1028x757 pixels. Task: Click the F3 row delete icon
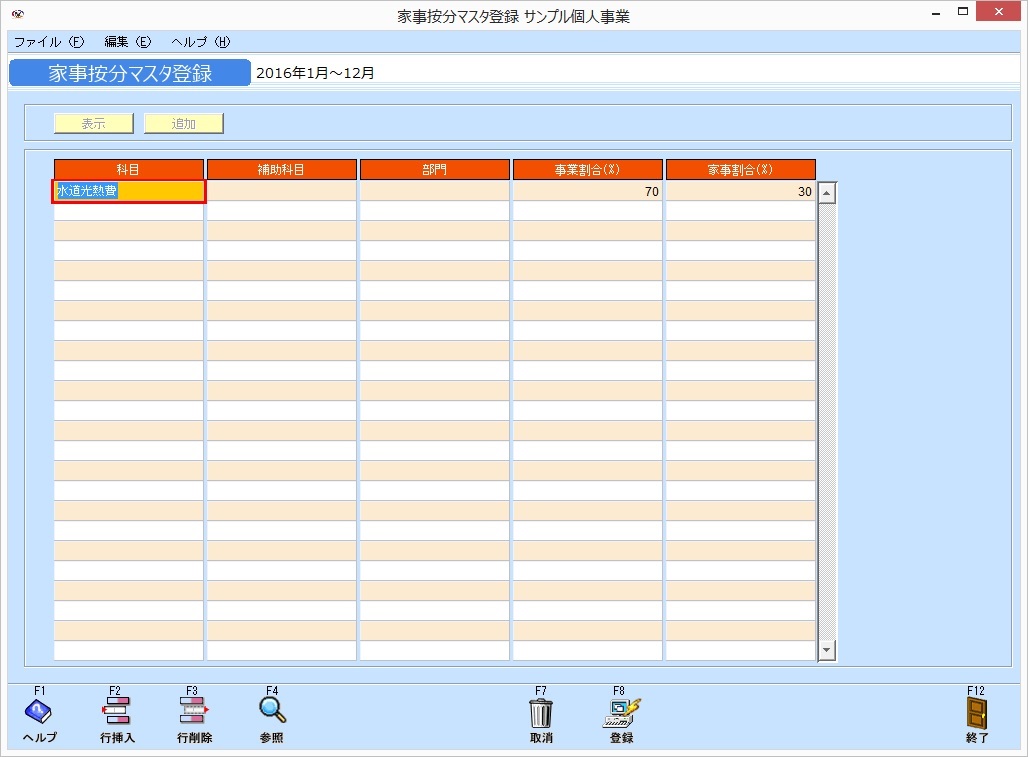point(194,712)
